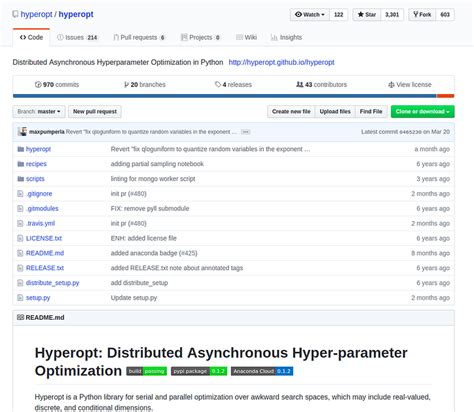Open the View license link
The height and width of the screenshot is (412, 474).
tap(410, 85)
